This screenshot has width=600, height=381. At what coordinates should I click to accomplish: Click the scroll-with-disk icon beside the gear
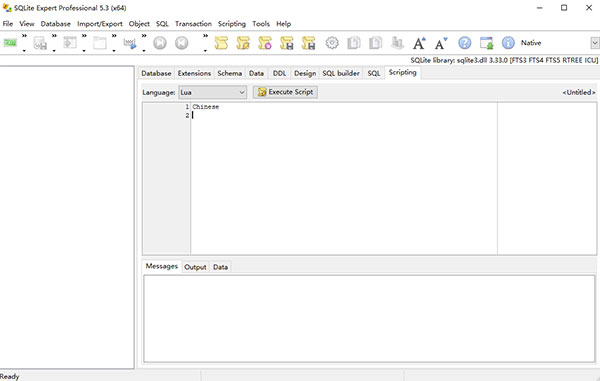(308, 43)
